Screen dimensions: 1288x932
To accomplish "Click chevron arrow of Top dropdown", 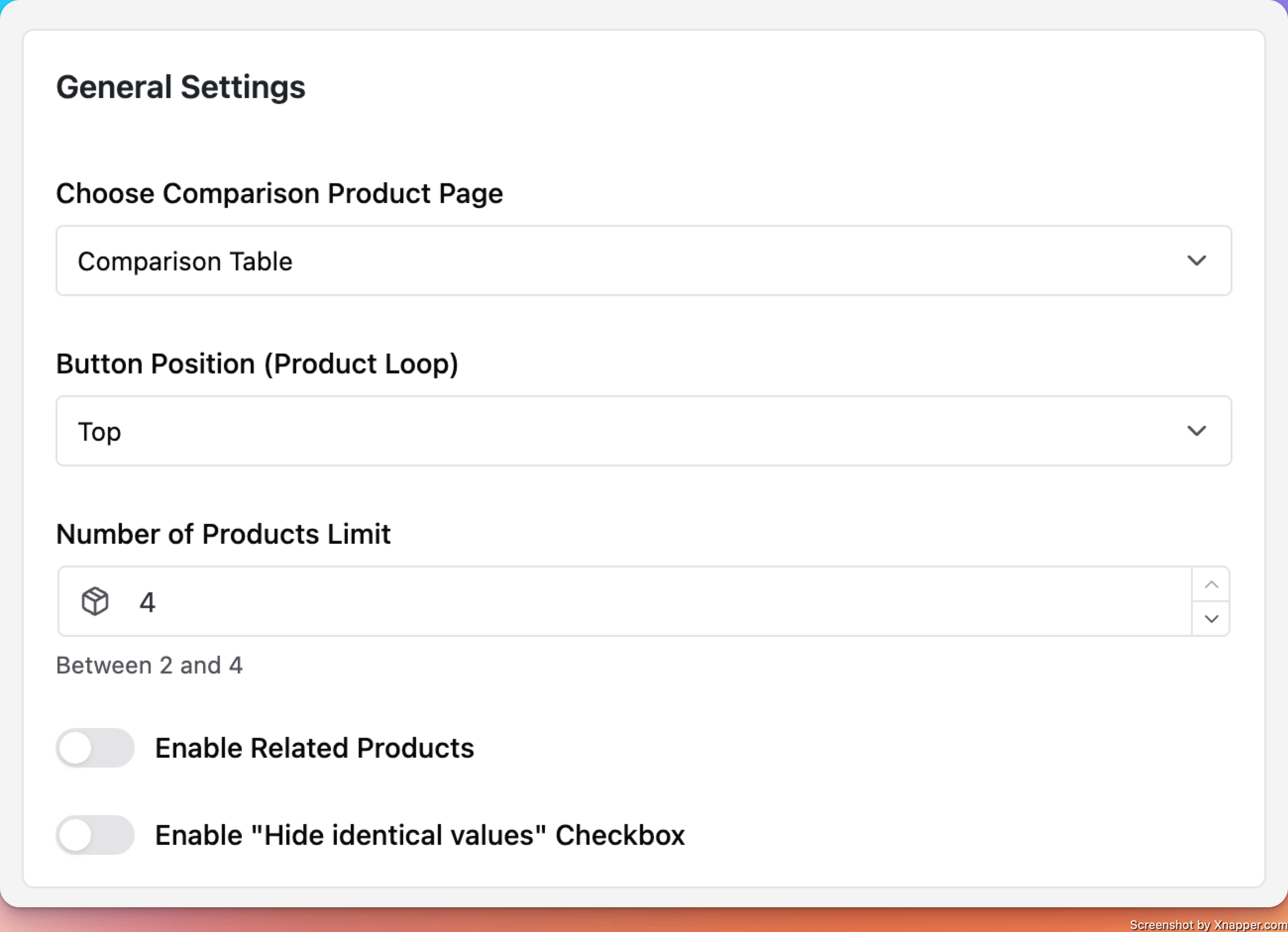I will pos(1196,431).
